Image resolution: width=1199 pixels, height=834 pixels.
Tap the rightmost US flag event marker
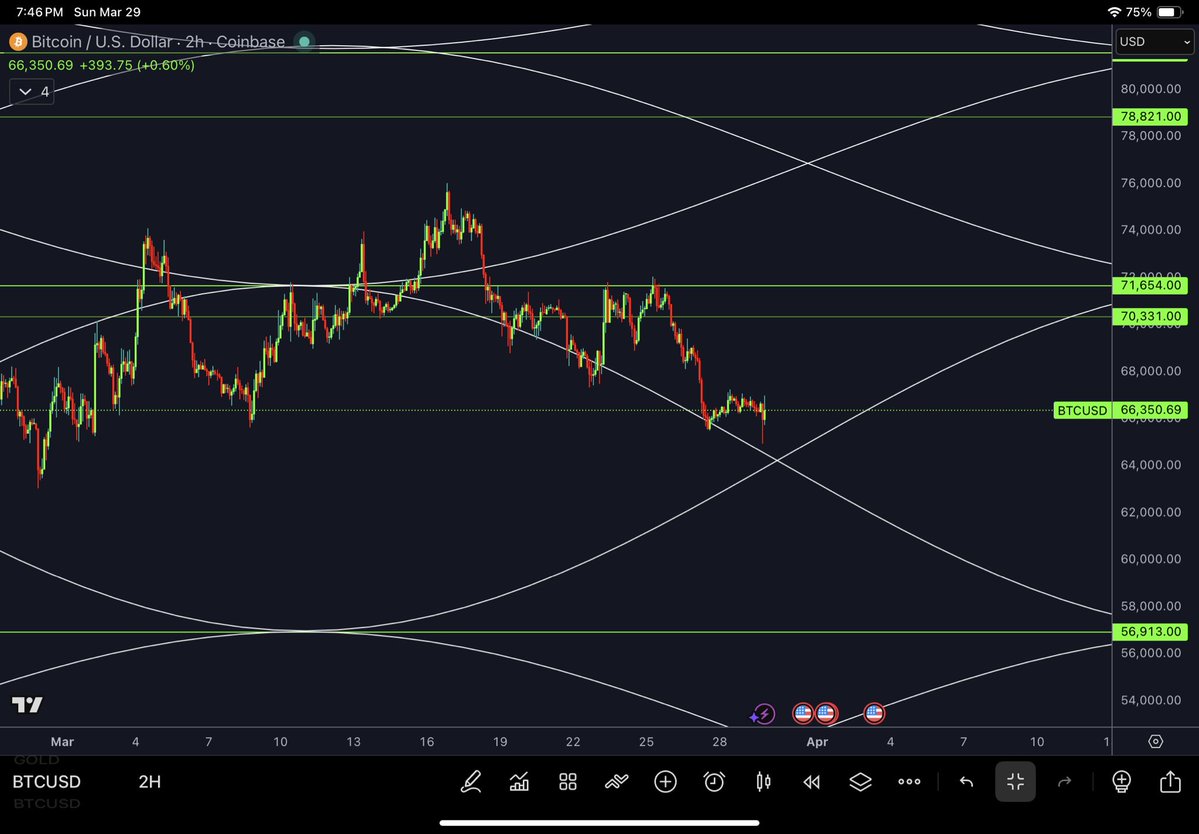pyautogui.click(x=874, y=714)
